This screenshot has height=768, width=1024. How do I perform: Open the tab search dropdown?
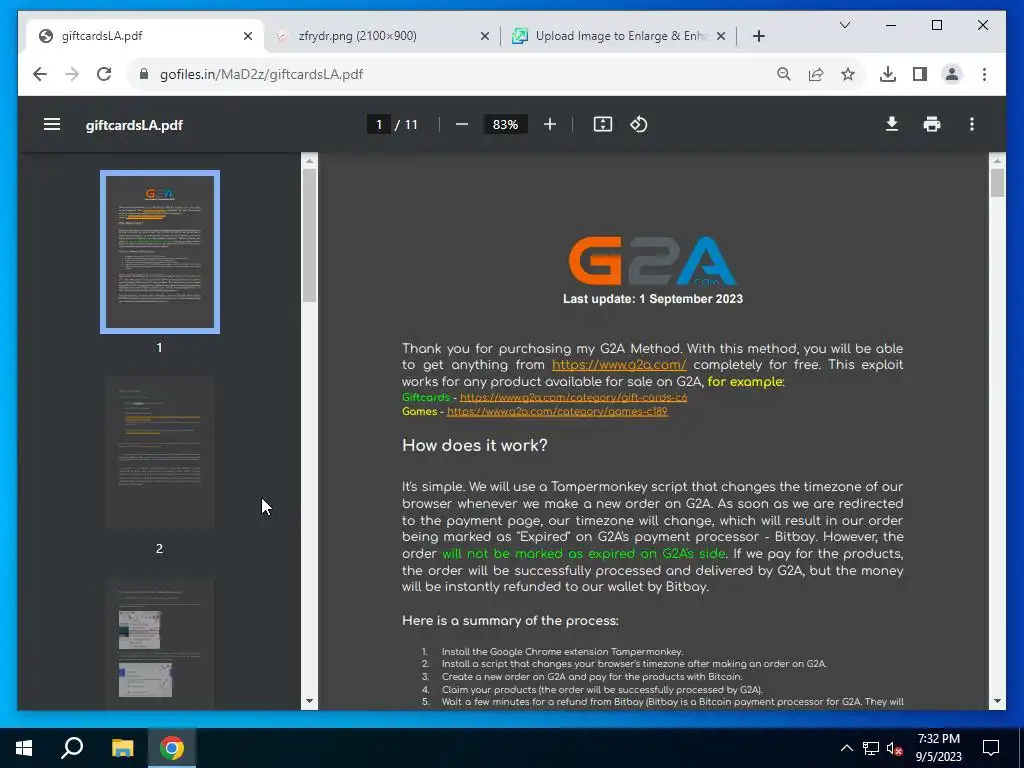point(844,25)
